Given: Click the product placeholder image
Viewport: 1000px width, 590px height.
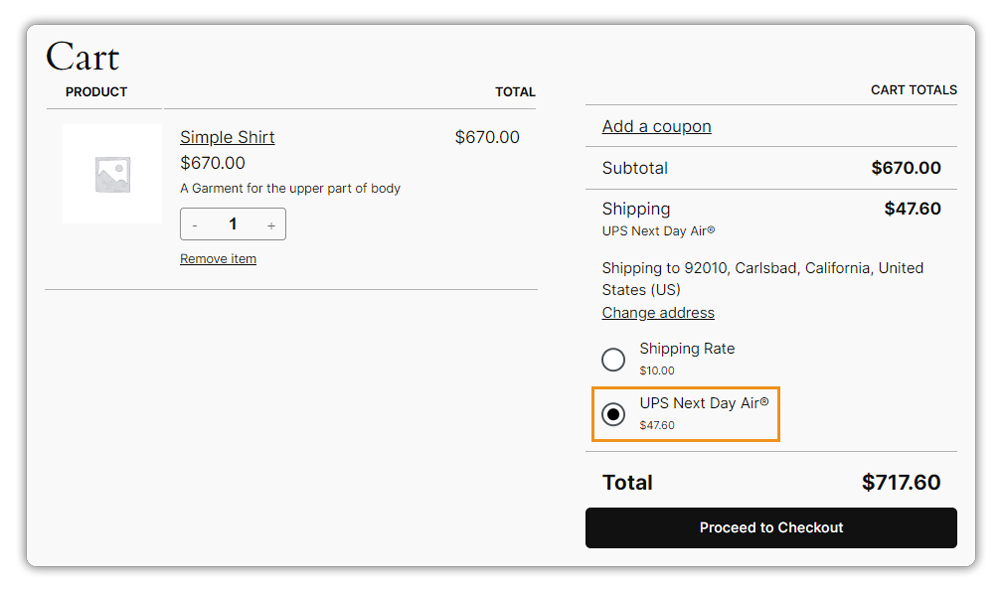Looking at the screenshot, I should click(x=112, y=174).
